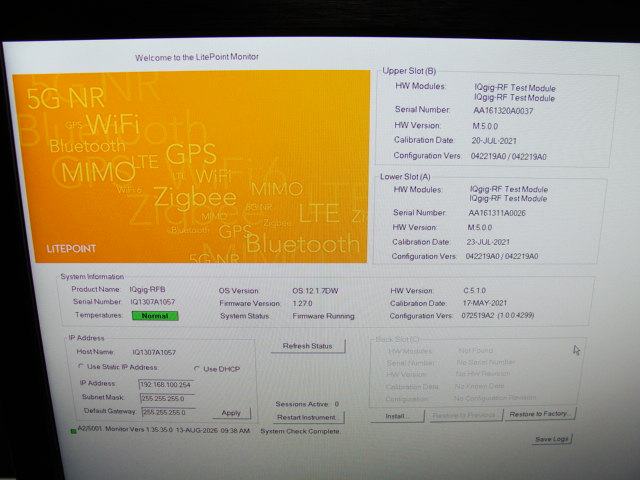Click Upper Slot HW Version value M.5.0.0
Viewport: 640px width, 480px height.
click(x=485, y=126)
